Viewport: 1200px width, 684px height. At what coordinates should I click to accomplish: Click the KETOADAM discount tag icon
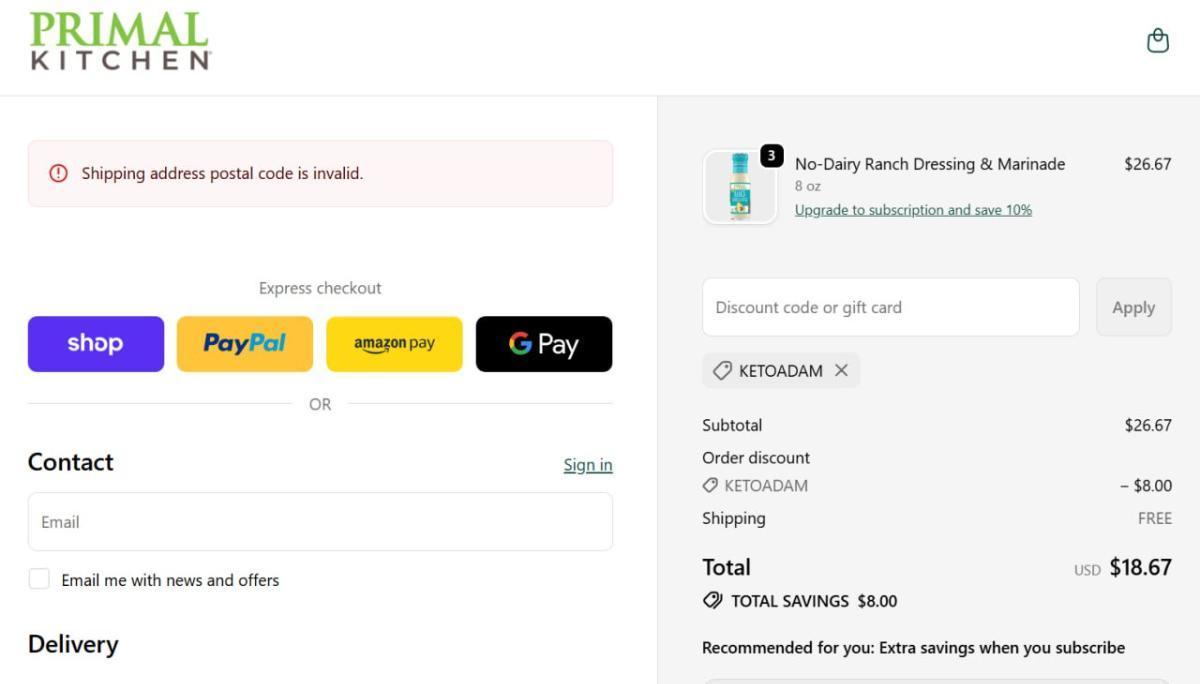[722, 371]
